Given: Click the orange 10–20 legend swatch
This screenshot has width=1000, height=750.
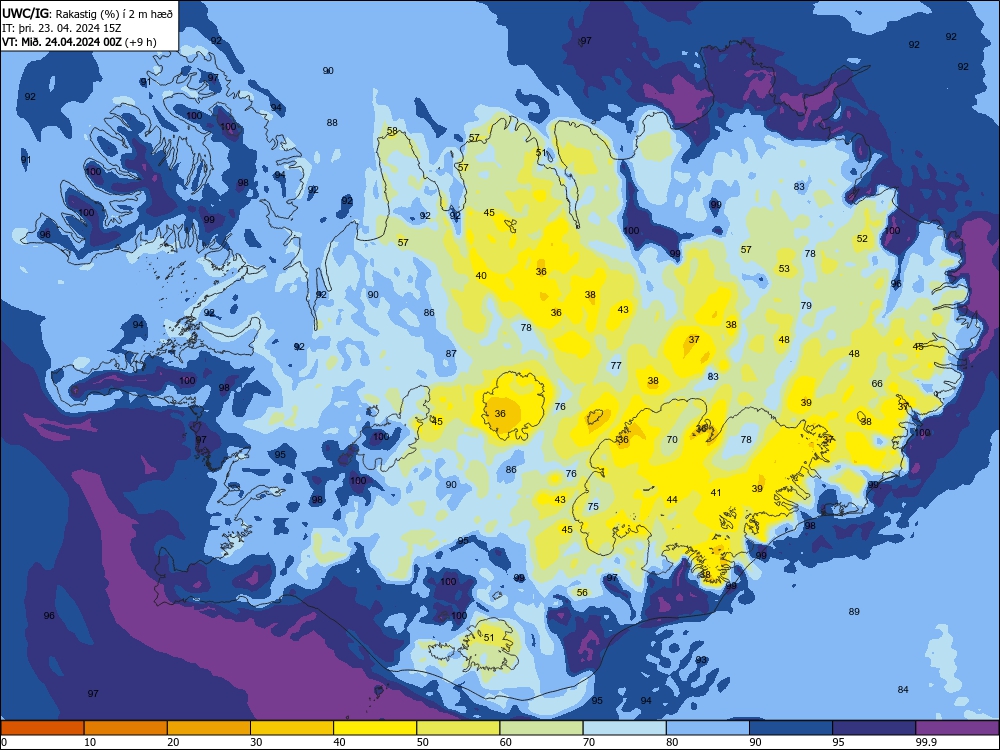Looking at the screenshot, I should pos(126,728).
